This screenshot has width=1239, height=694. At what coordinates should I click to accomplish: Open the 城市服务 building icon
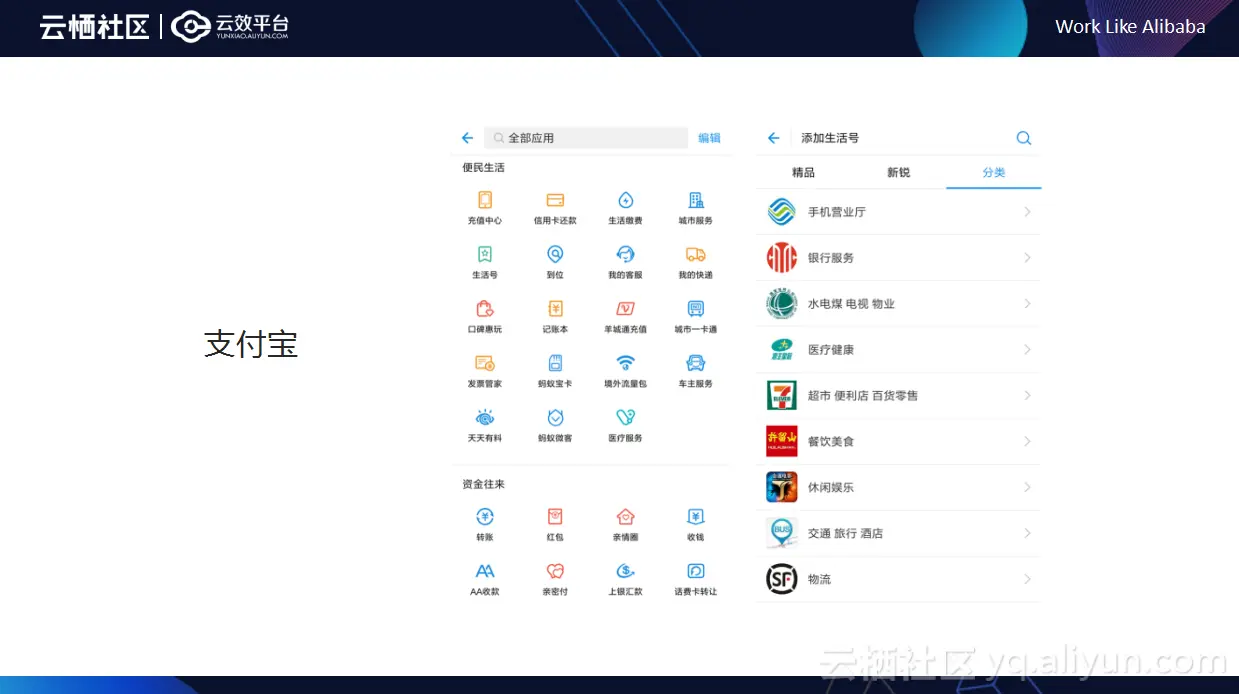coord(696,200)
